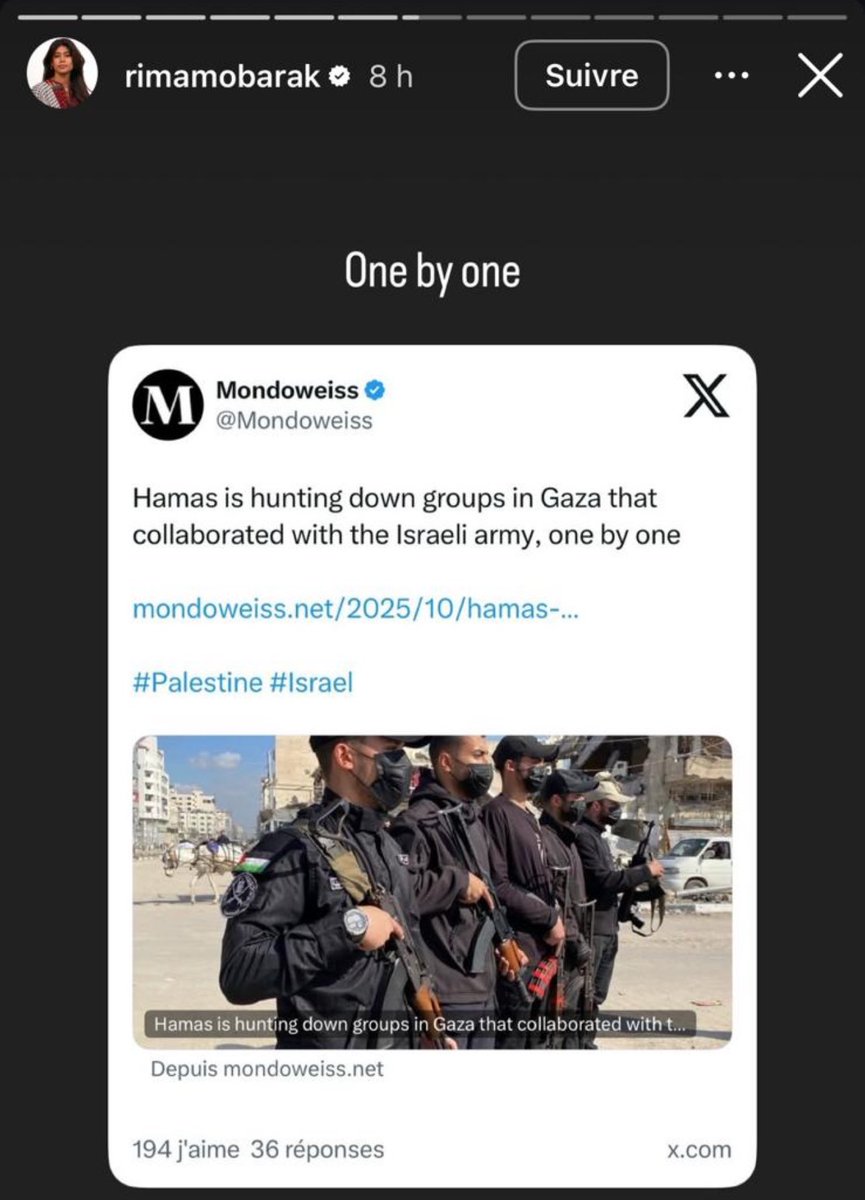Follow the account with the Suivre button

(592, 75)
